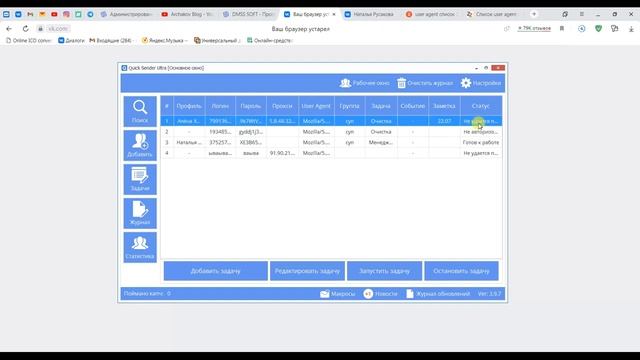Viewport: 640px width, 360px height.
Task: Sort by the Задача column header
Action: tap(381, 106)
